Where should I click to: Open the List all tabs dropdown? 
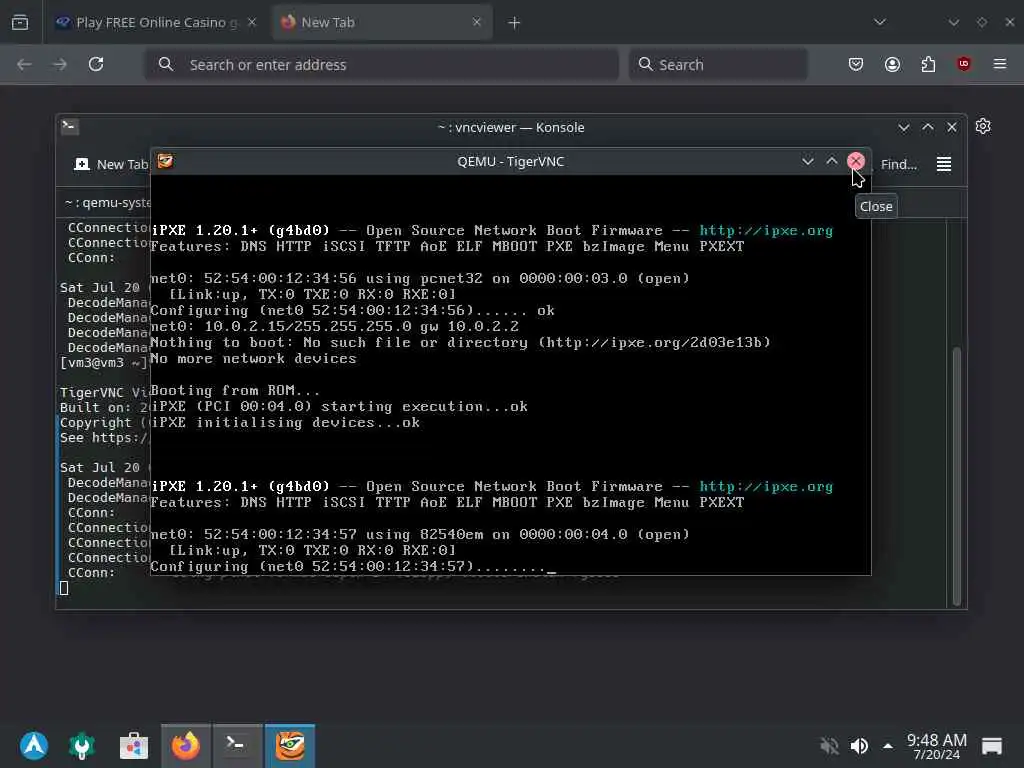click(x=880, y=22)
